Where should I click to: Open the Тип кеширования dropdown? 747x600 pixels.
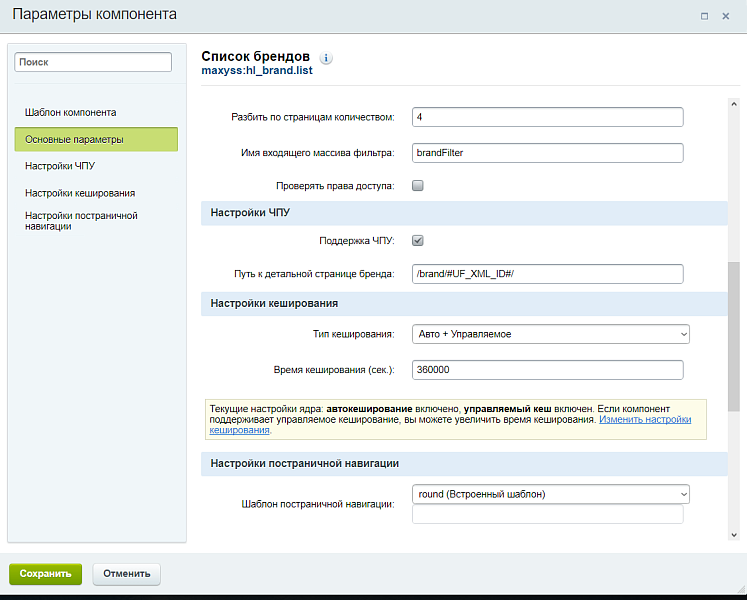tap(551, 334)
